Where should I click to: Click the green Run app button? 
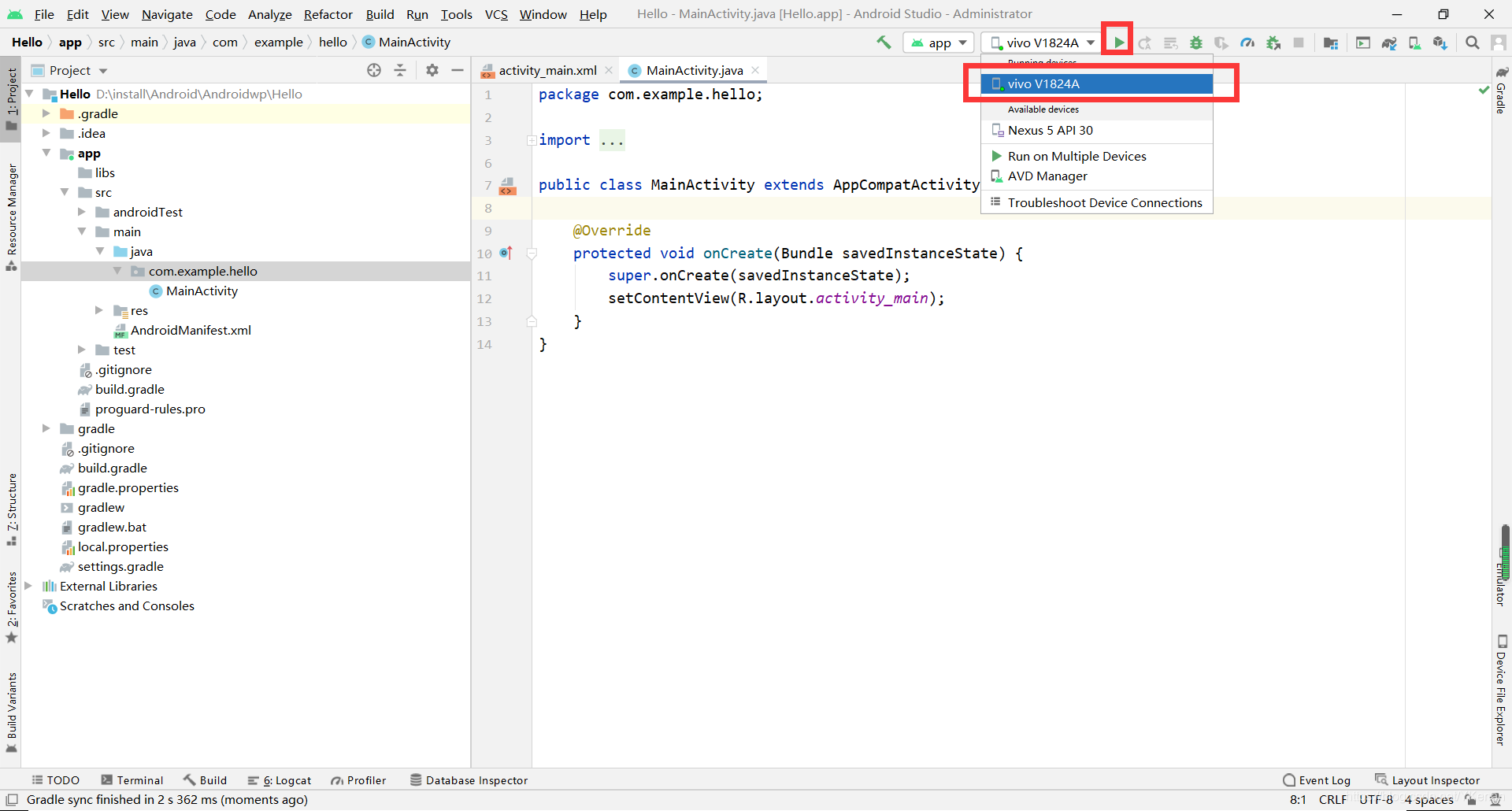click(x=1118, y=43)
